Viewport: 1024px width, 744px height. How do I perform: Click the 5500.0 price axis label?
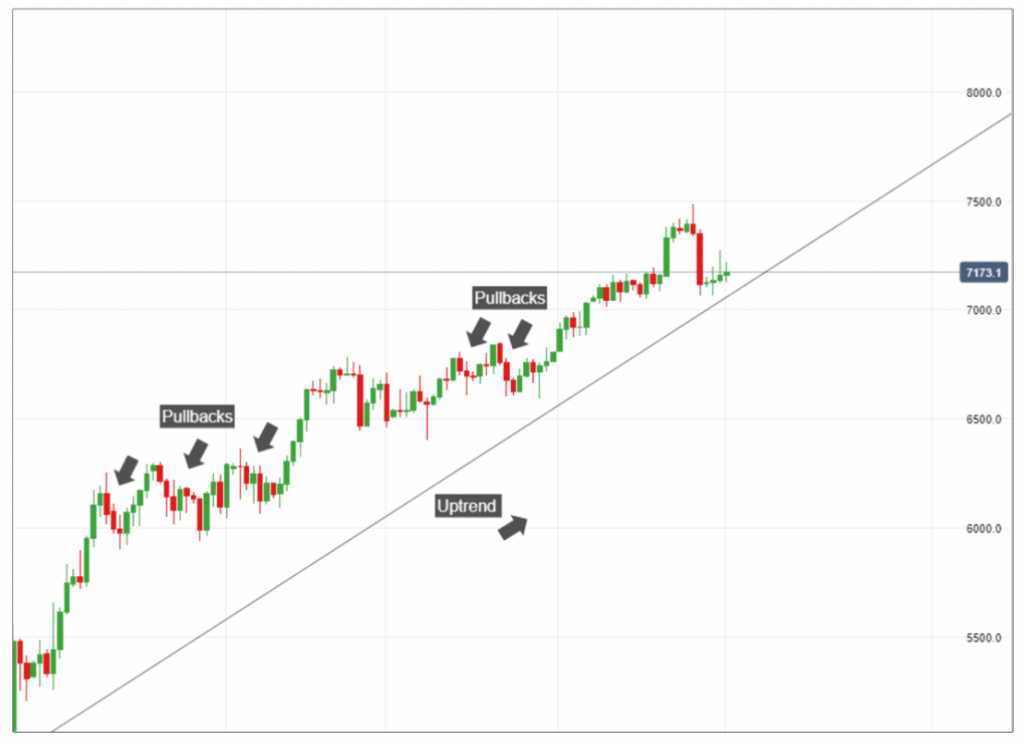pos(984,638)
